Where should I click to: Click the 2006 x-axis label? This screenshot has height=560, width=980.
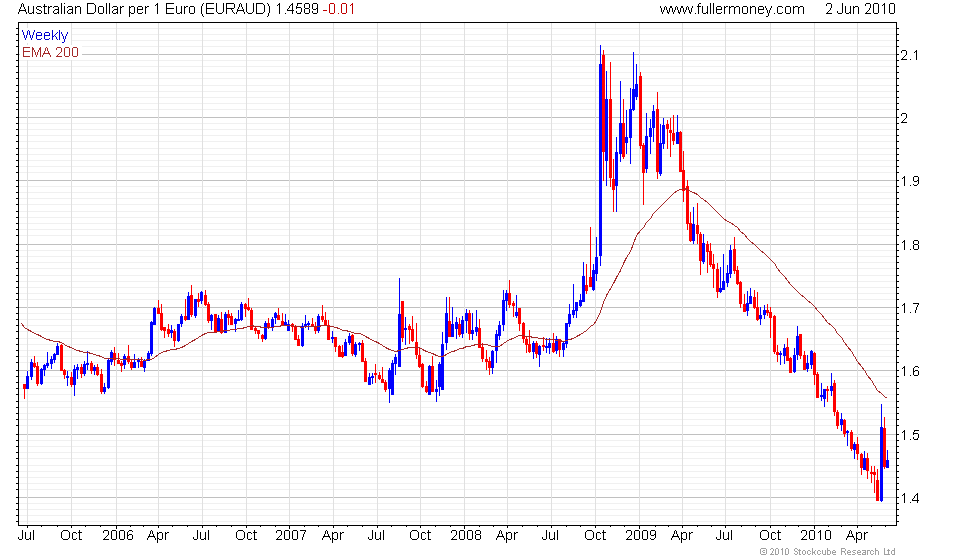[118, 536]
